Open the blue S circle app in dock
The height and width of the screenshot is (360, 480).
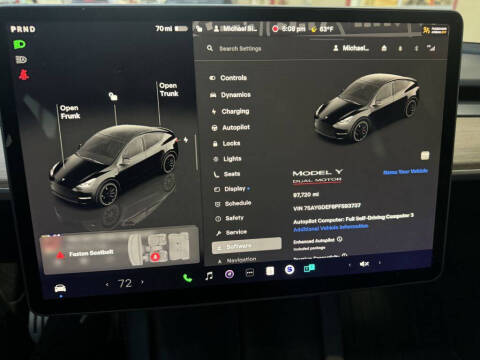(289, 269)
